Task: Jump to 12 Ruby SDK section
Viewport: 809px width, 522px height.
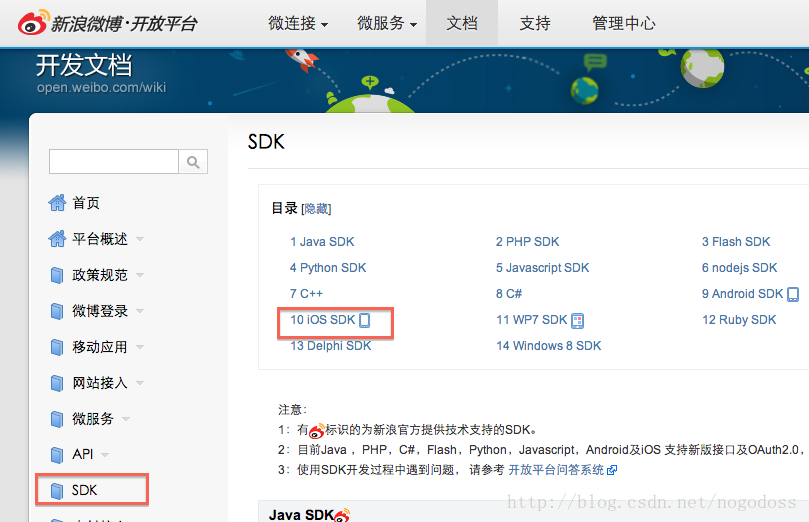Action: [x=739, y=320]
